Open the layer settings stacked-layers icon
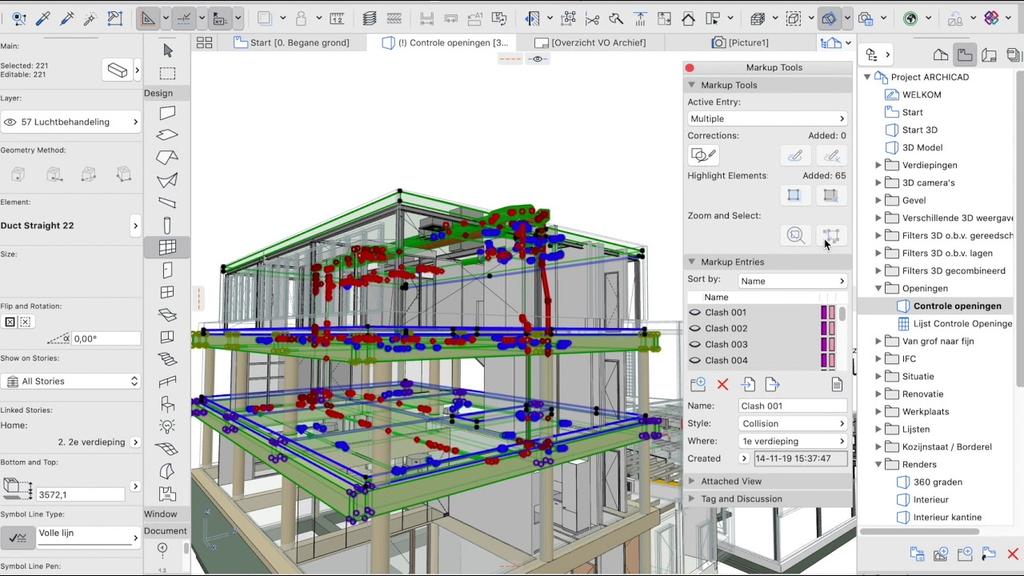The width and height of the screenshot is (1024, 576). coord(370,18)
